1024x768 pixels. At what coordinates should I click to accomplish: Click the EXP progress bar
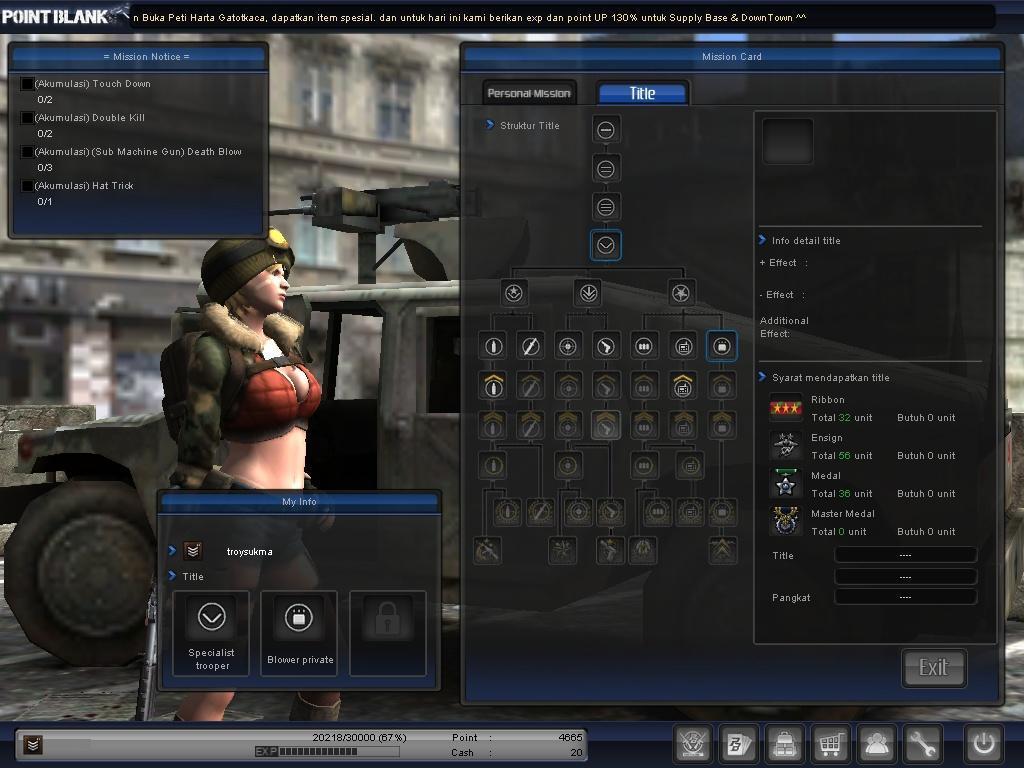tap(327, 752)
